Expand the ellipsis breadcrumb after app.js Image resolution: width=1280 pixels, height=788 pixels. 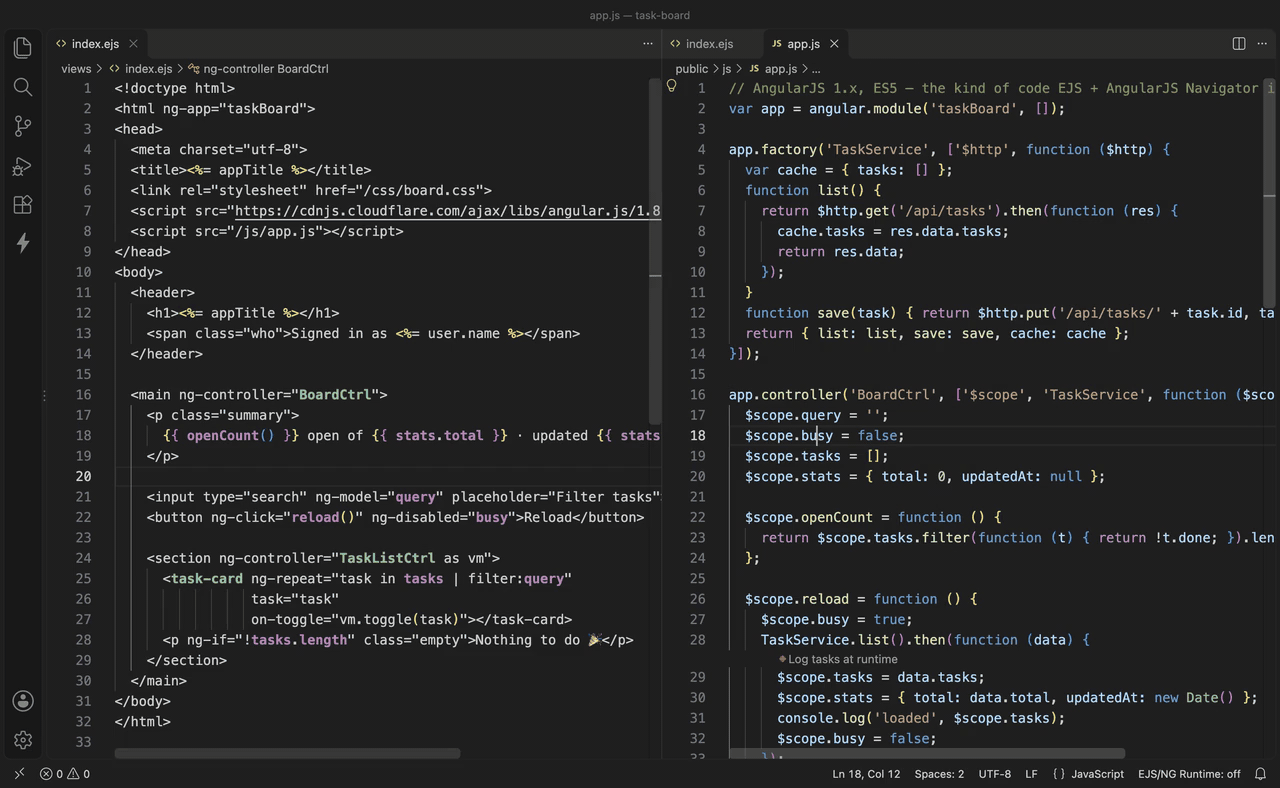pos(816,69)
